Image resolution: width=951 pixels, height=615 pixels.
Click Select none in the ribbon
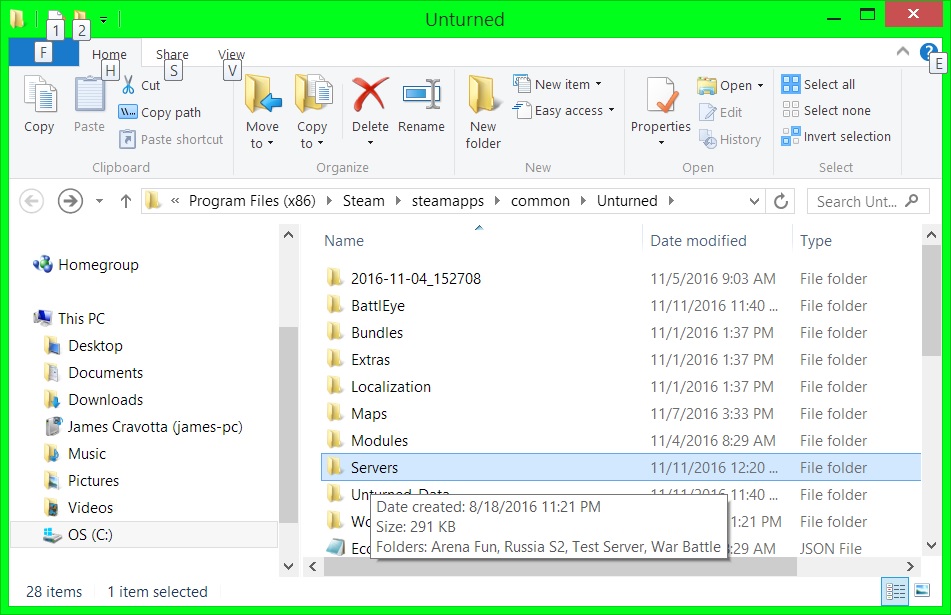(826, 110)
